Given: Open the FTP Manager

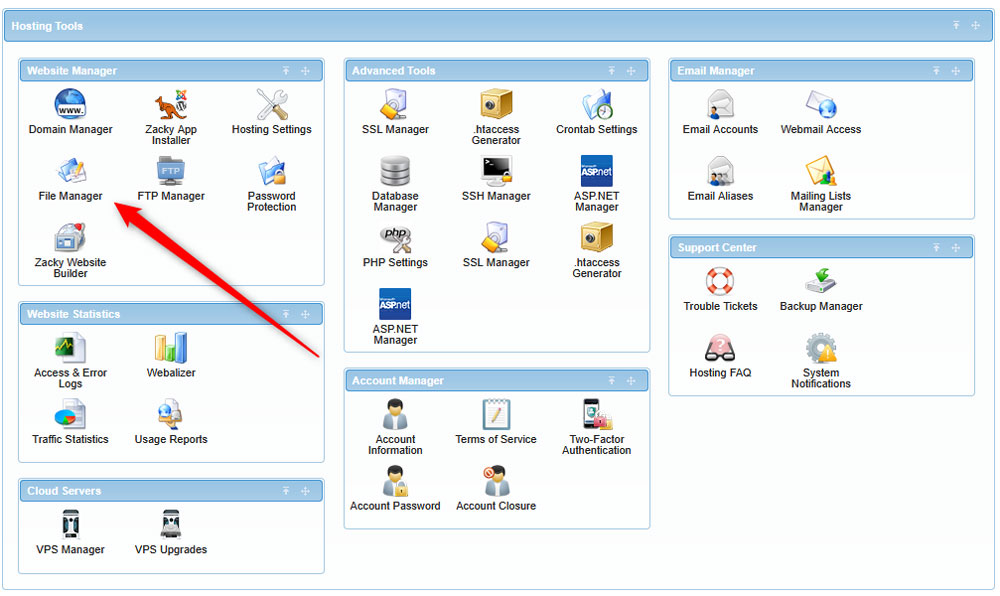Looking at the screenshot, I should pos(170,178).
